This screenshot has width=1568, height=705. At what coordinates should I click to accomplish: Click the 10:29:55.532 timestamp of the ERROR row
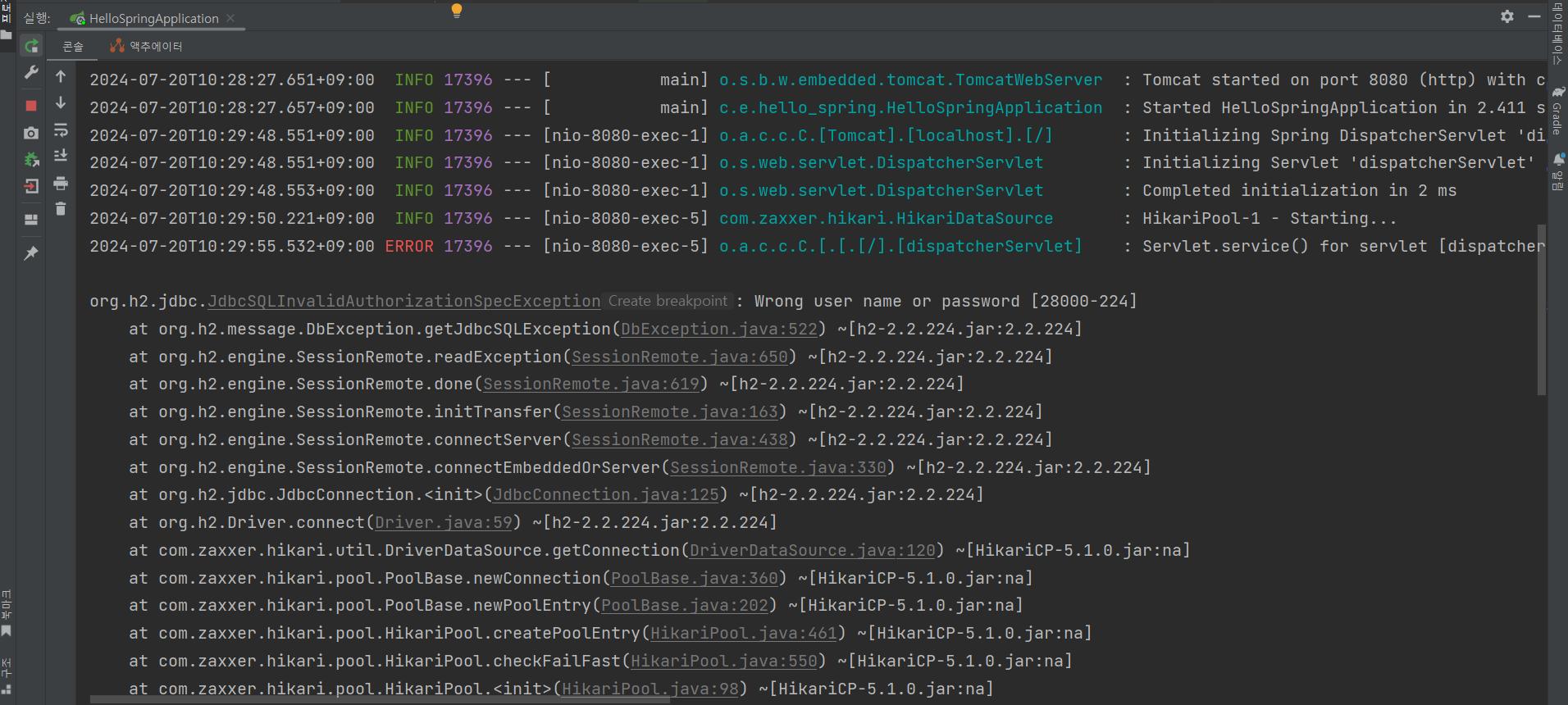click(232, 247)
